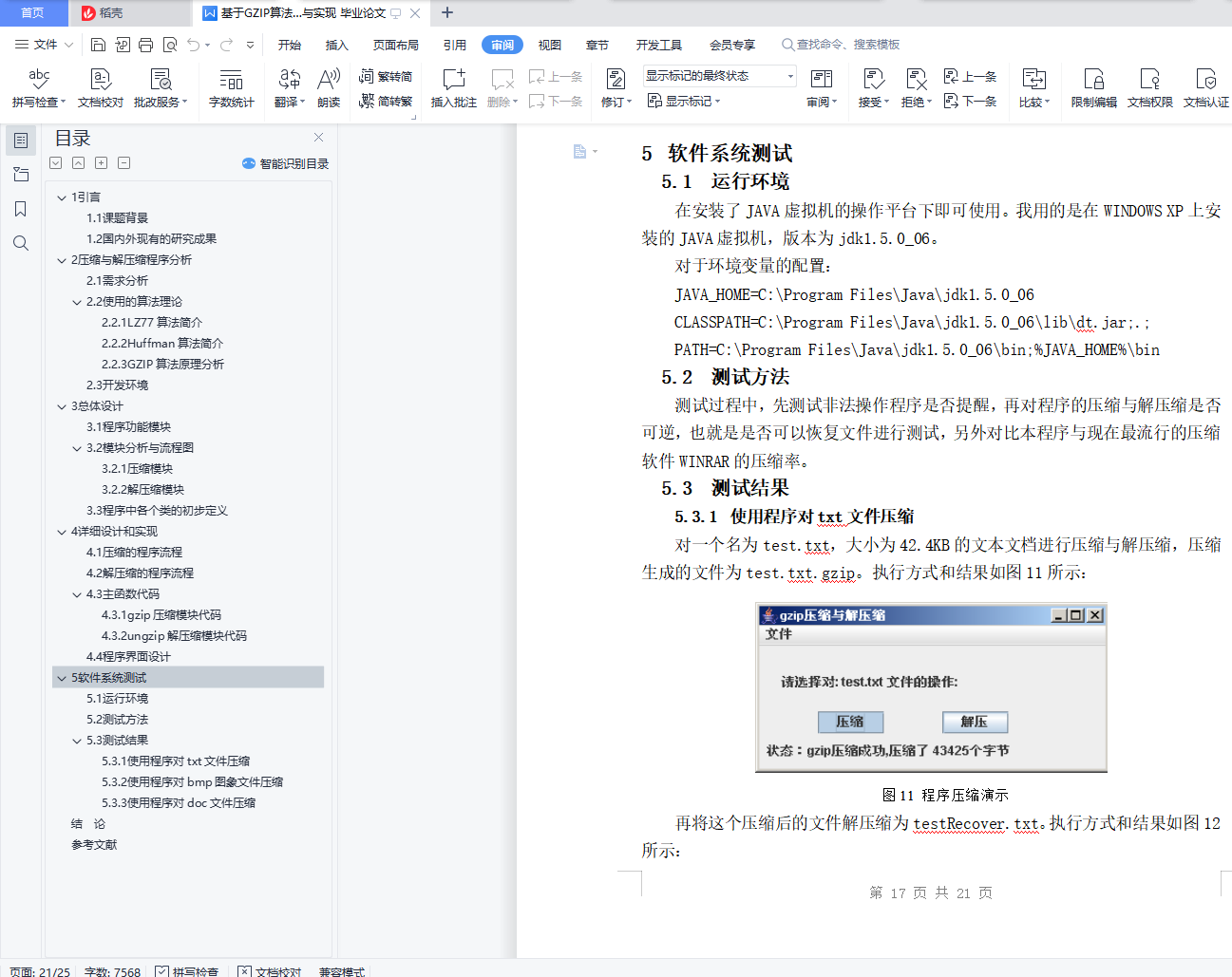Click the 比较 compare documents icon
This screenshot has width=1232, height=977.
[x=1033, y=88]
